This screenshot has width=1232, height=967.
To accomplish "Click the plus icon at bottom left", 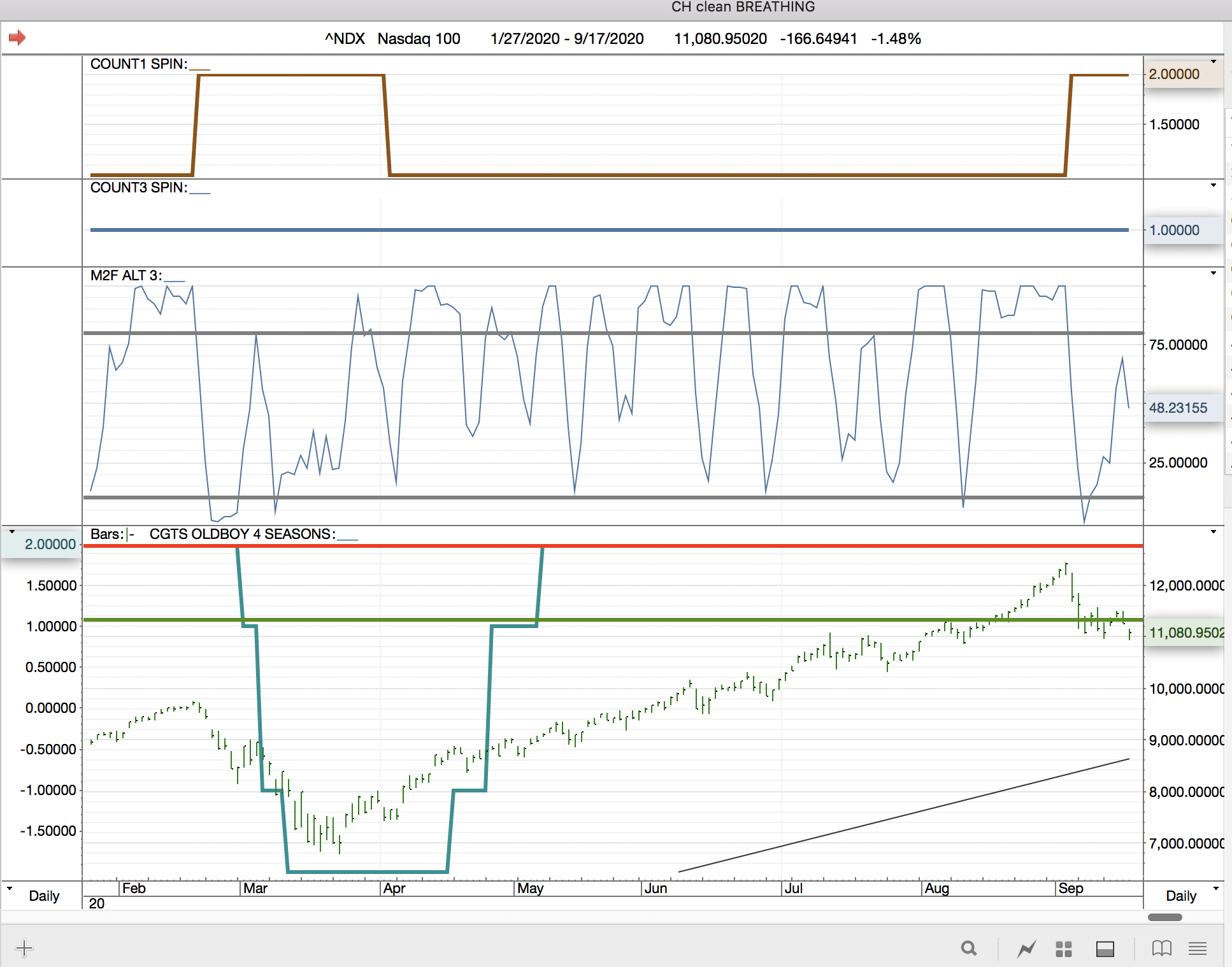I will click(24, 948).
